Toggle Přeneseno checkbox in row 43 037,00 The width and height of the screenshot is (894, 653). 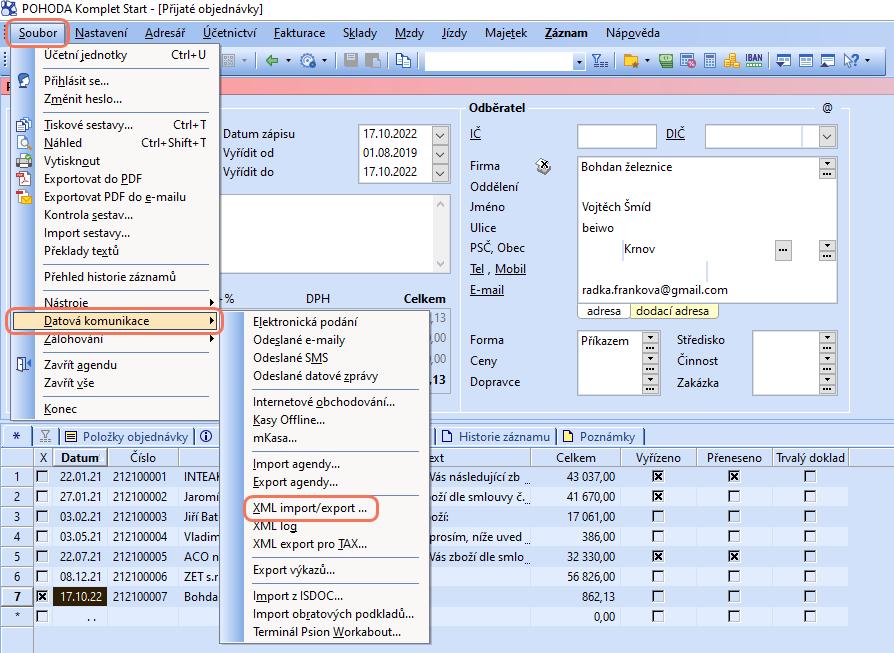(734, 476)
